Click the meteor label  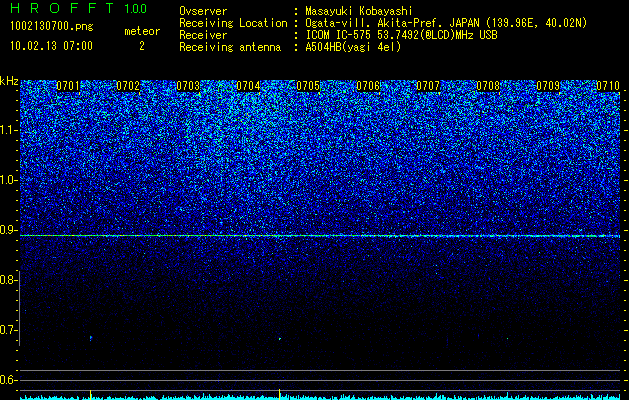(x=142, y=31)
